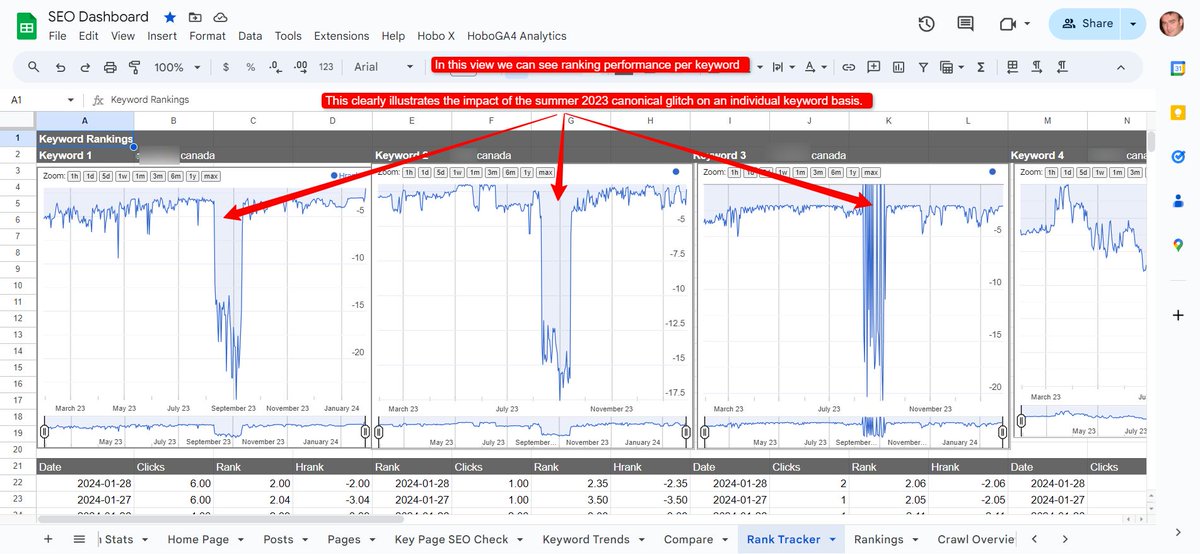Click the Undo arrow
The image size is (1200, 554).
click(61, 67)
